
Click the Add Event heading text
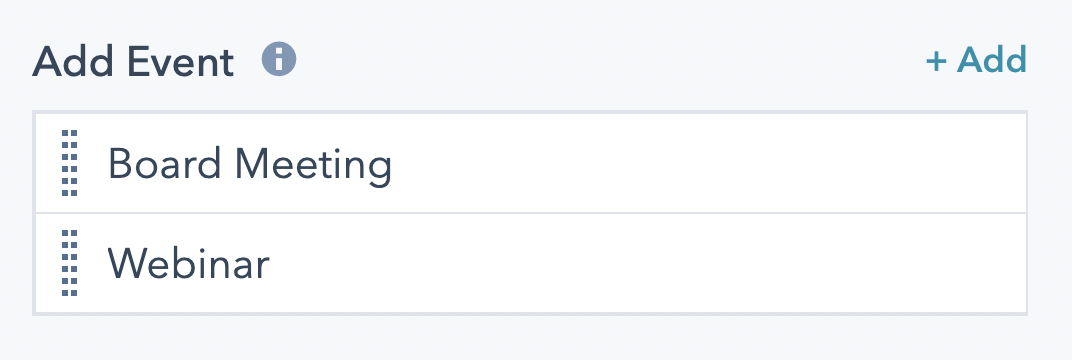[133, 61]
